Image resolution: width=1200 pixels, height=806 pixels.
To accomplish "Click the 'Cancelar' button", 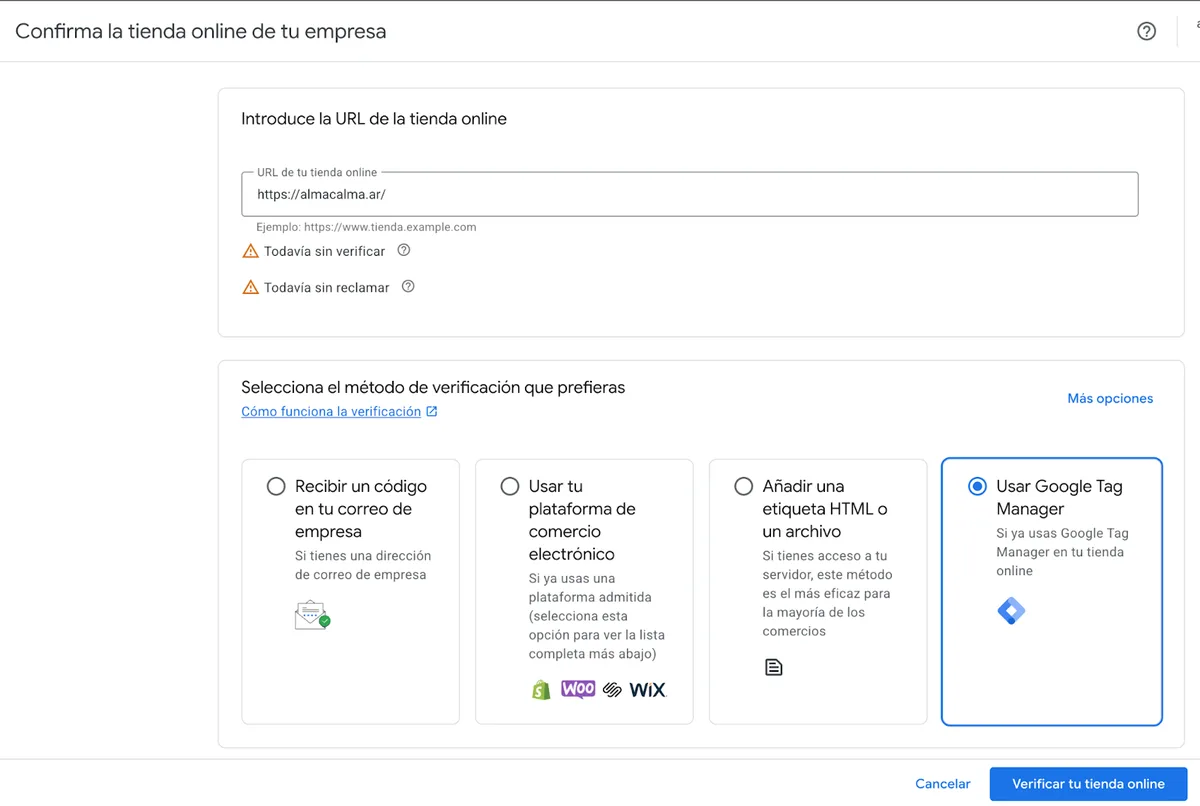I will click(x=942, y=784).
